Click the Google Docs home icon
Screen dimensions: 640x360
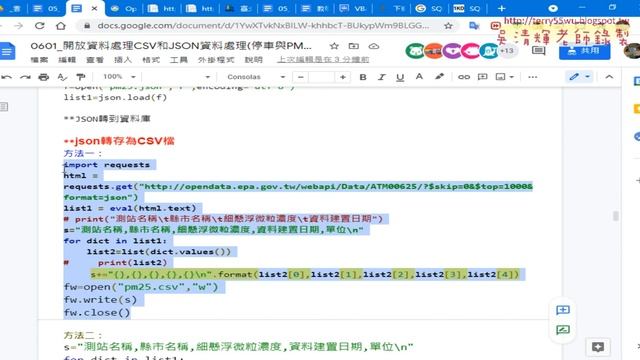(x=7, y=51)
